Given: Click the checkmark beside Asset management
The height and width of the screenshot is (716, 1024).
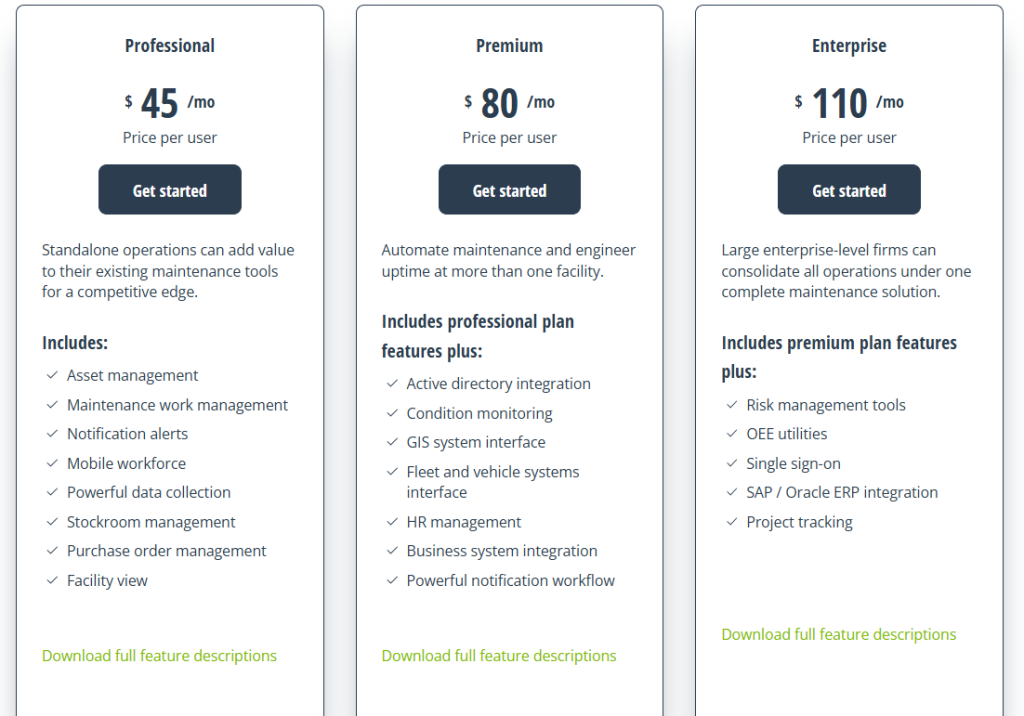Looking at the screenshot, I should click(51, 376).
